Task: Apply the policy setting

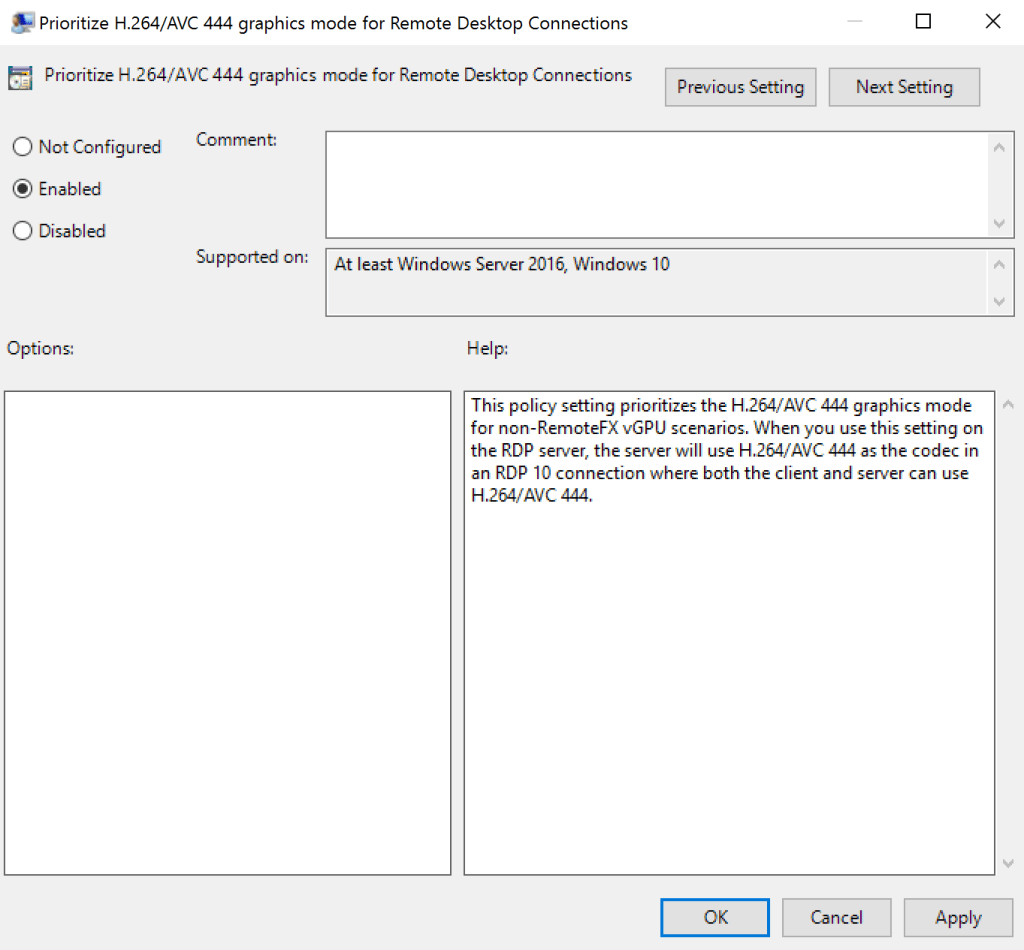Action: (x=957, y=917)
